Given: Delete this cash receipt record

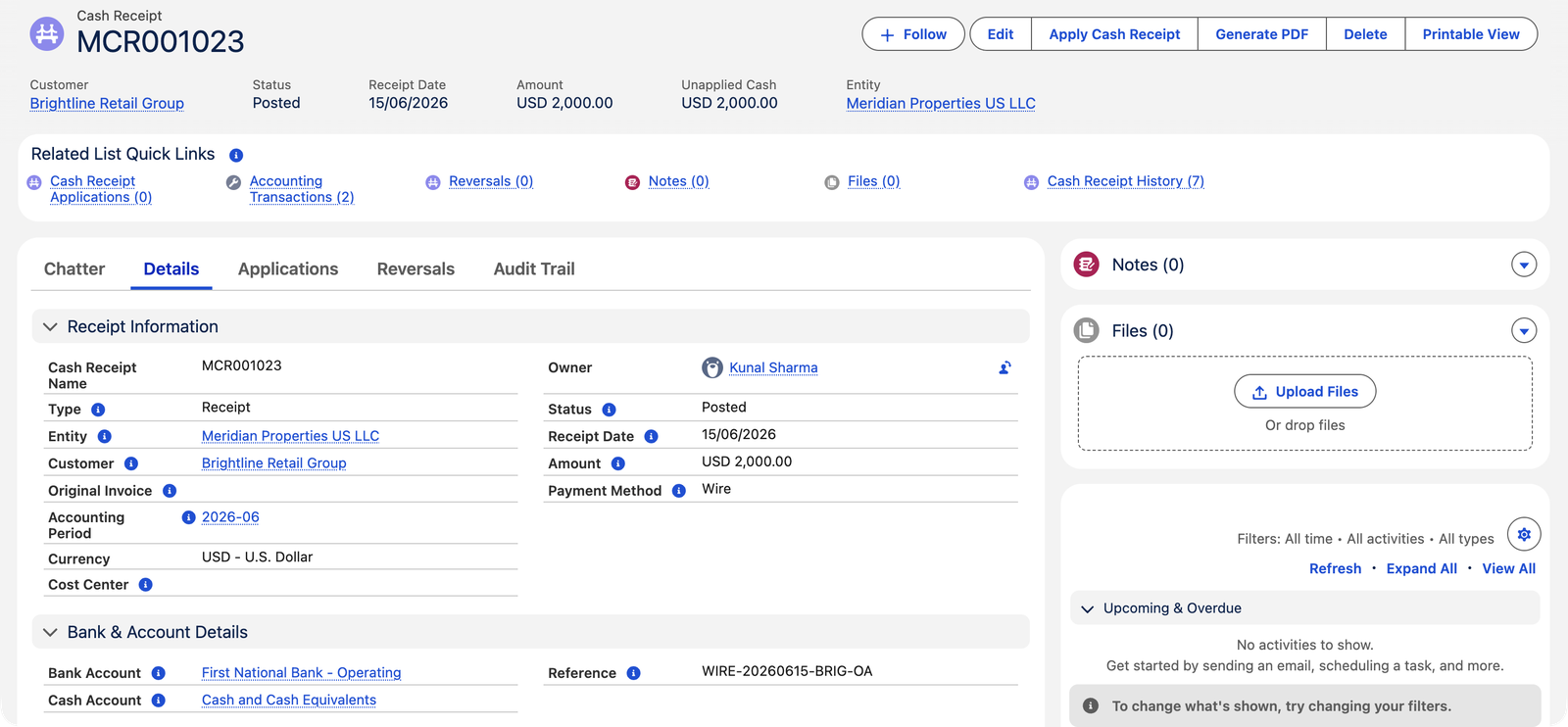Looking at the screenshot, I should [1365, 34].
